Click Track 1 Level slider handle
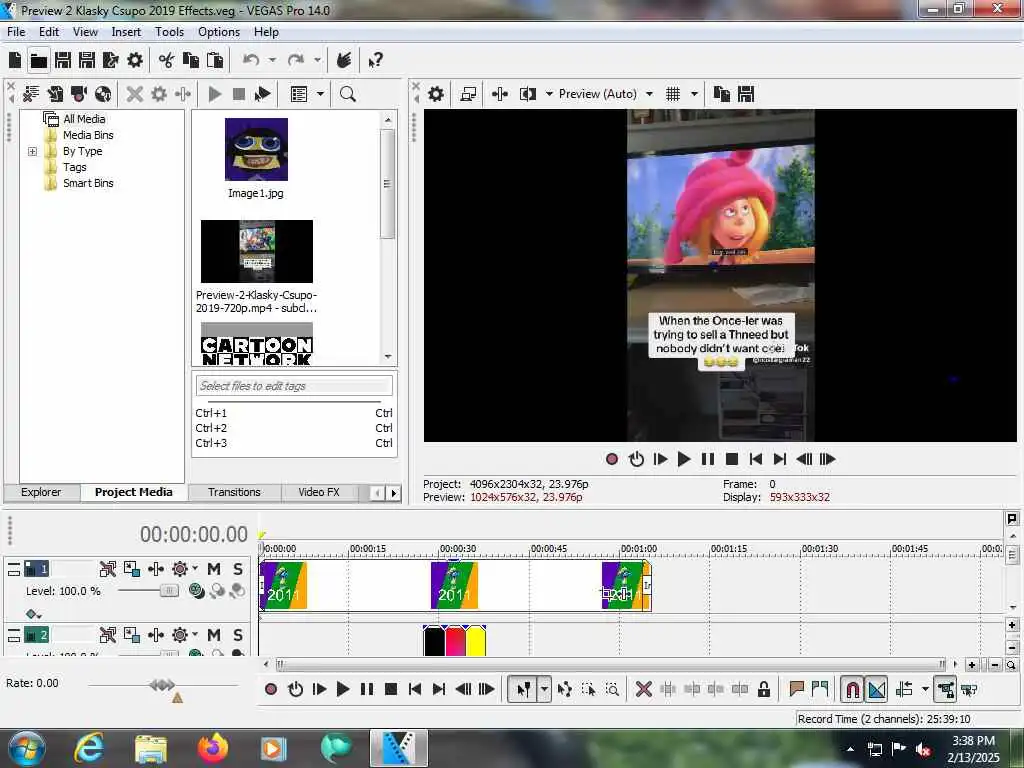 tap(168, 591)
